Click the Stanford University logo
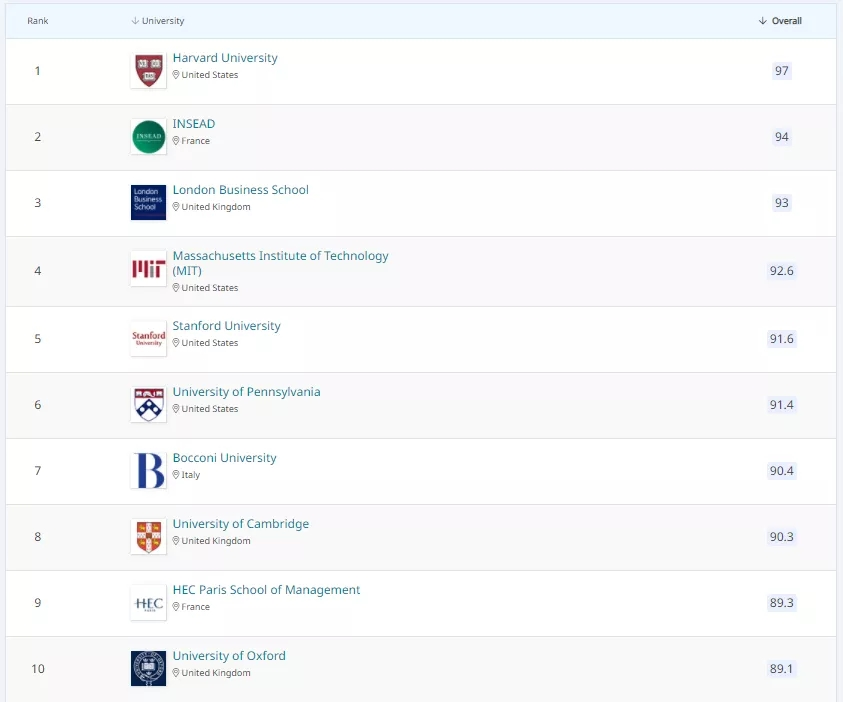This screenshot has width=843, height=702. tap(148, 338)
